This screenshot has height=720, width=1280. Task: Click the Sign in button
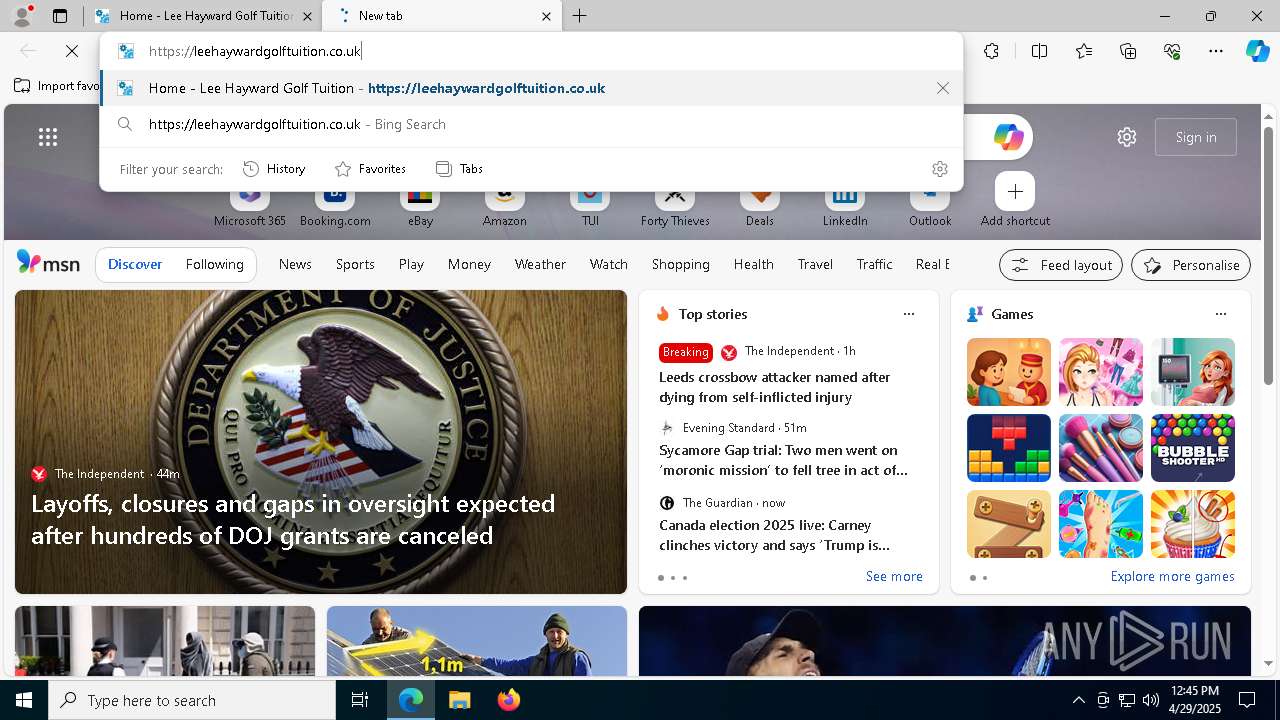1196,137
